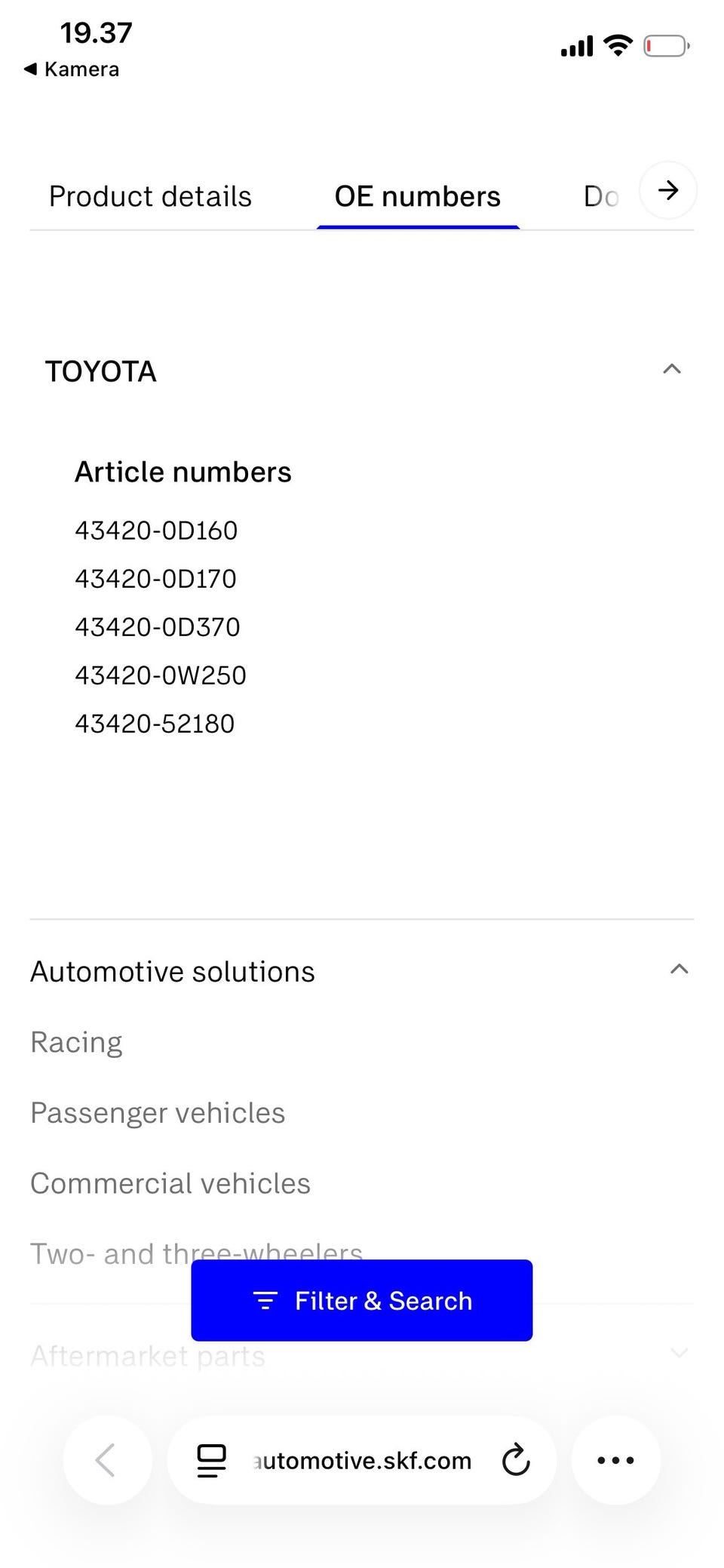Tap the right arrow to scroll tabs
The height and width of the screenshot is (1568, 724).
(667, 190)
